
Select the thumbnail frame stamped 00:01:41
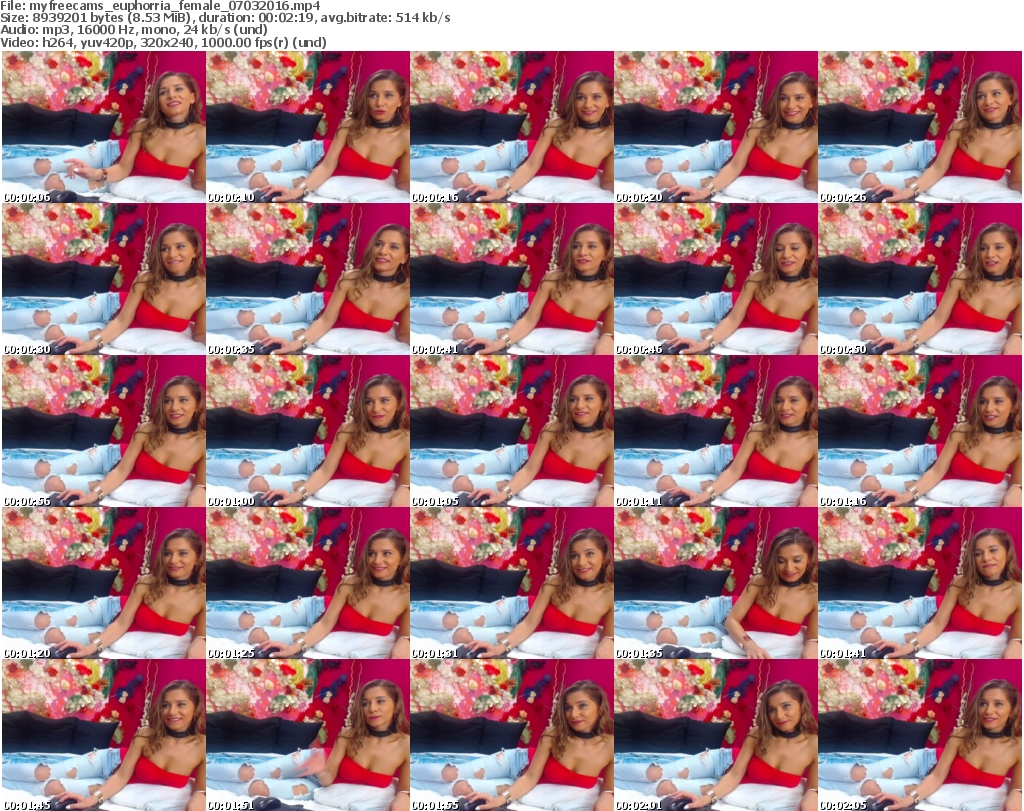point(920,583)
